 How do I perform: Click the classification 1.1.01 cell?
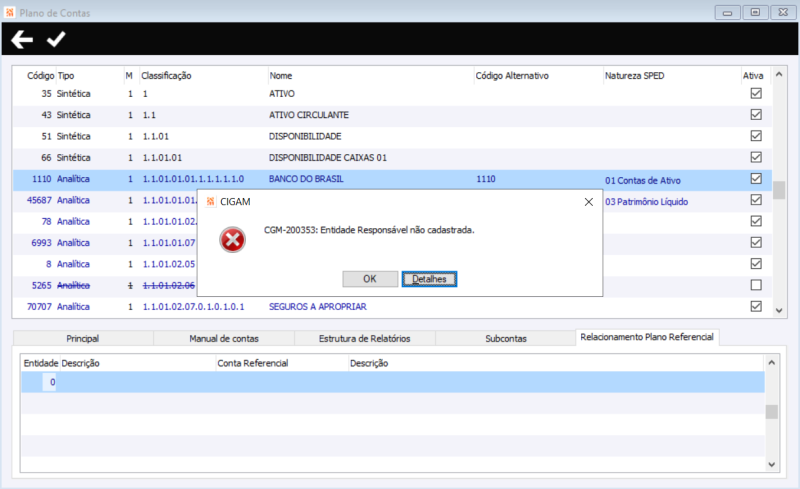click(156, 136)
